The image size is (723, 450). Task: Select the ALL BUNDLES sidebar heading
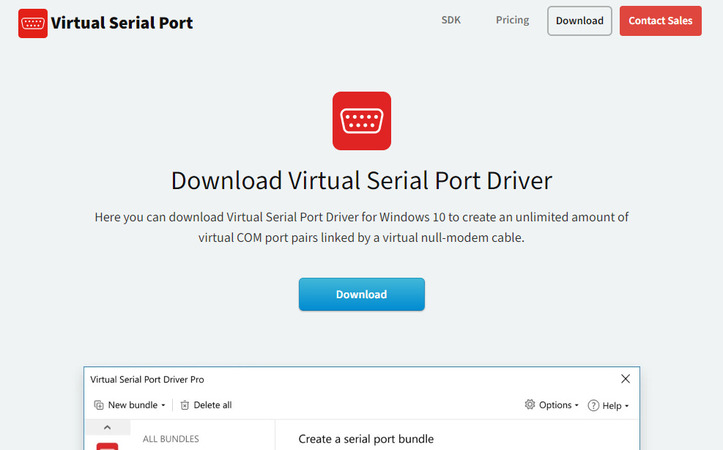171,439
